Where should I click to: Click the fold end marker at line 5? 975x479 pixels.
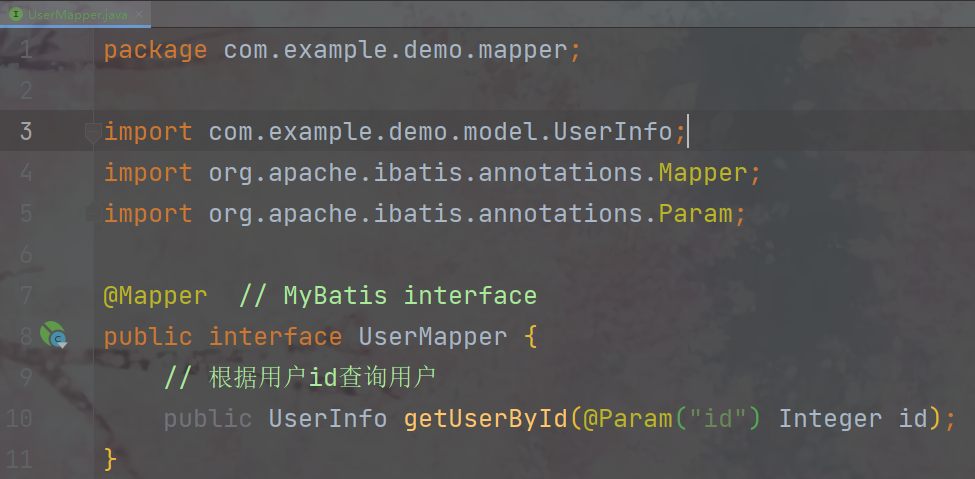pos(93,212)
